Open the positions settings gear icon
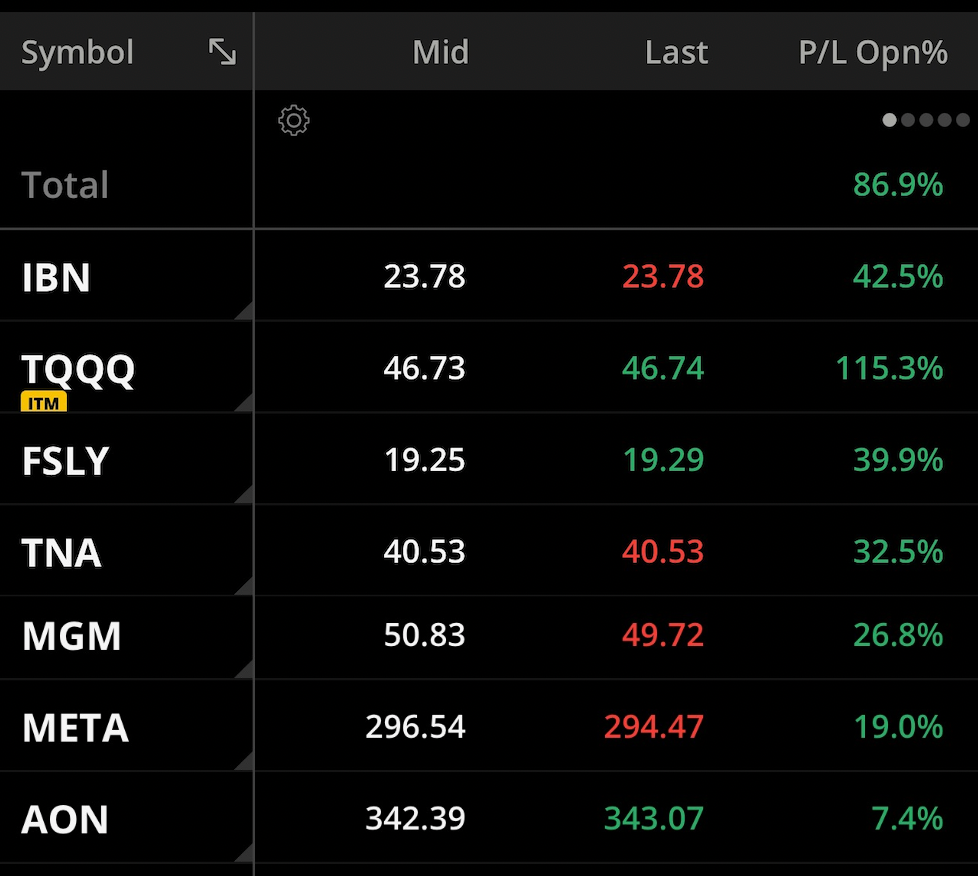 click(x=293, y=120)
